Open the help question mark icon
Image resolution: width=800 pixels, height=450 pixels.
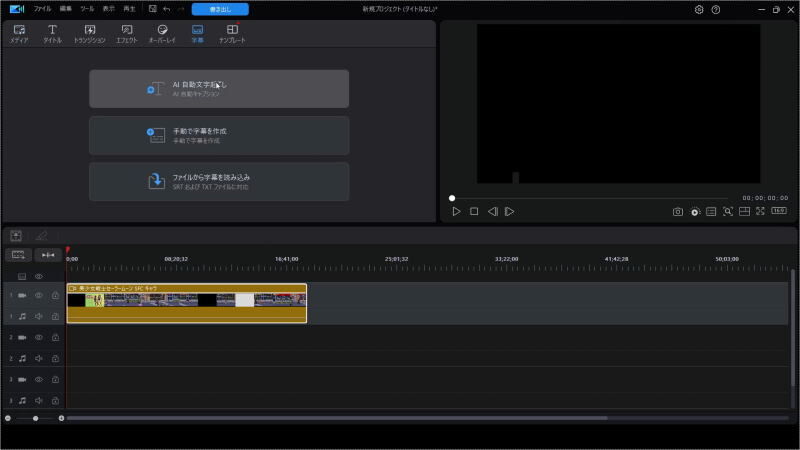coord(716,10)
